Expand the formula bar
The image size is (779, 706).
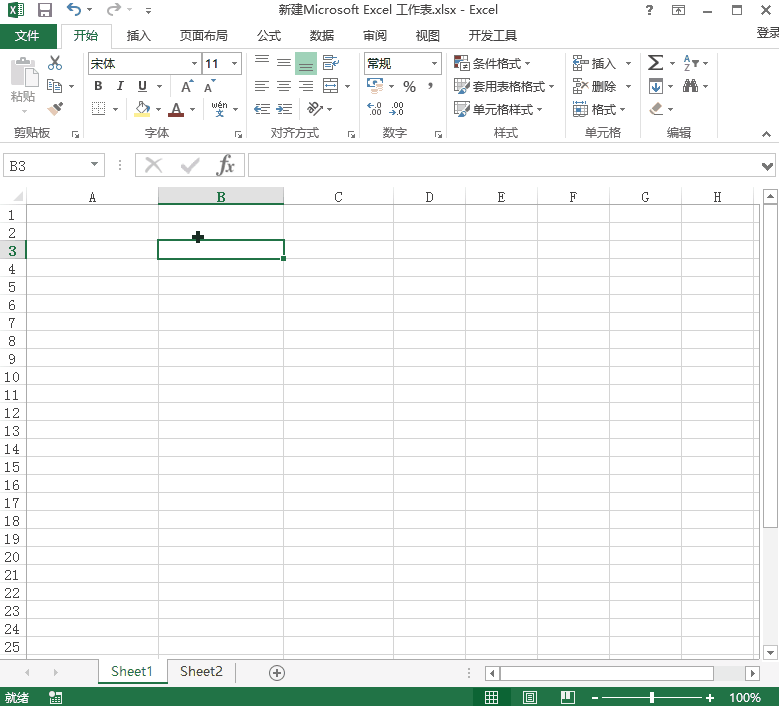pos(767,166)
